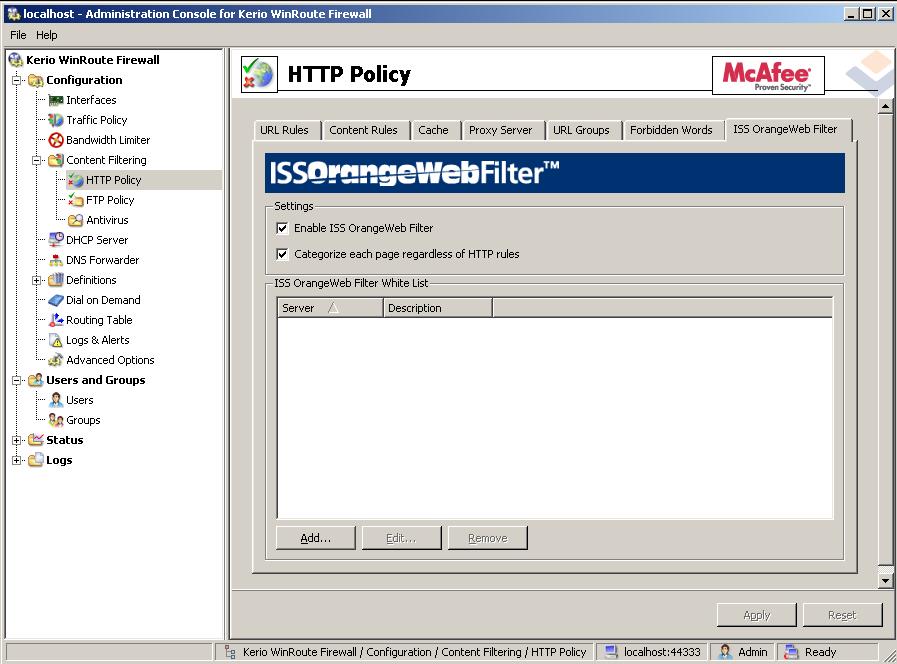Click the Users and Groups folder icon
The width and height of the screenshot is (897, 664).
pos(35,380)
